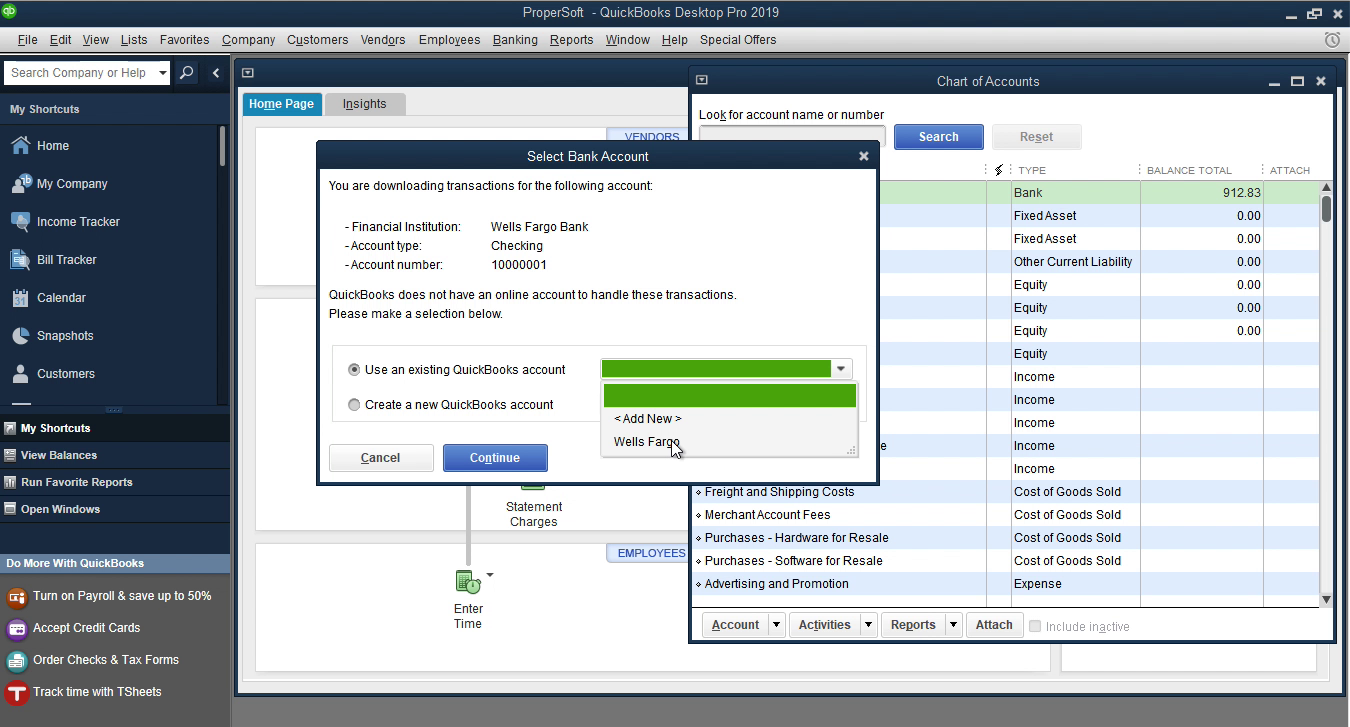Viewport: 1350px width, 727px height.
Task: Click the Attach button
Action: pos(994,625)
